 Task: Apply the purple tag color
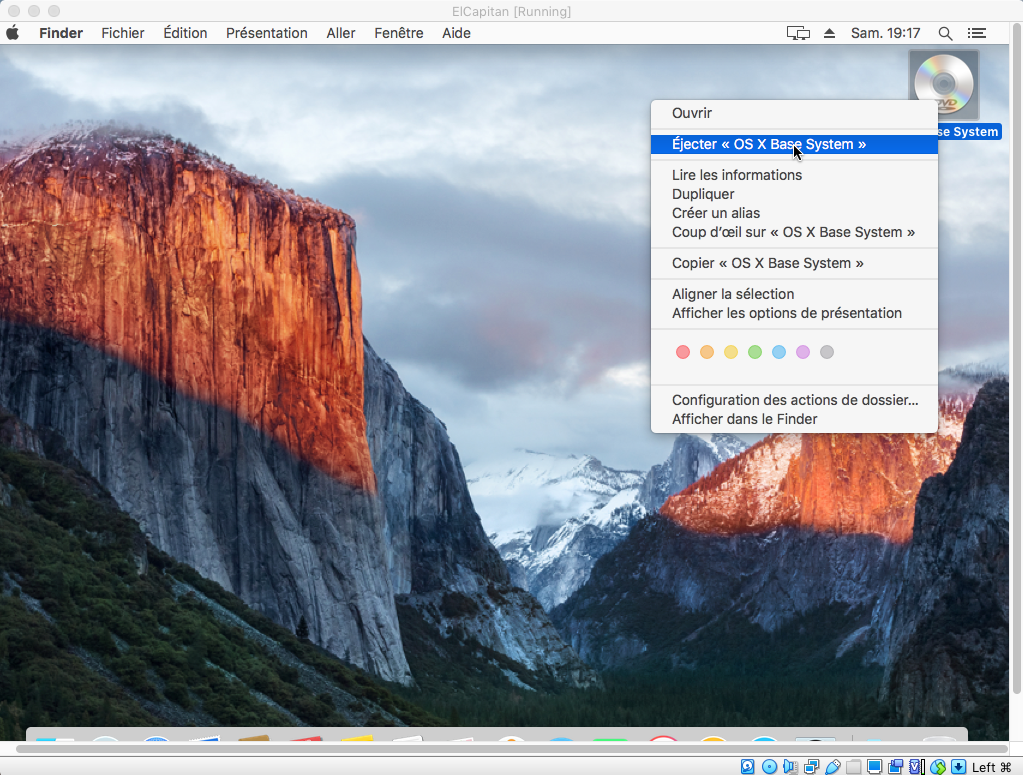point(803,352)
